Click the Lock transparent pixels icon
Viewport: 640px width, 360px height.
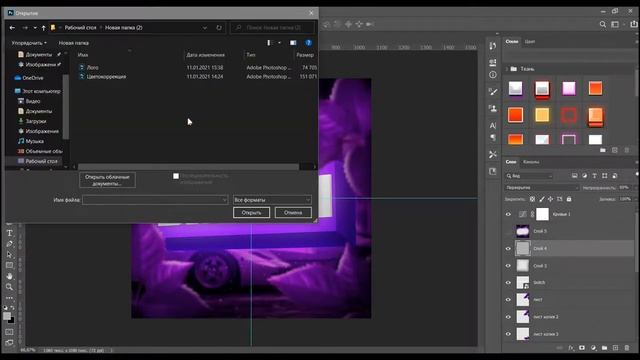[532, 199]
